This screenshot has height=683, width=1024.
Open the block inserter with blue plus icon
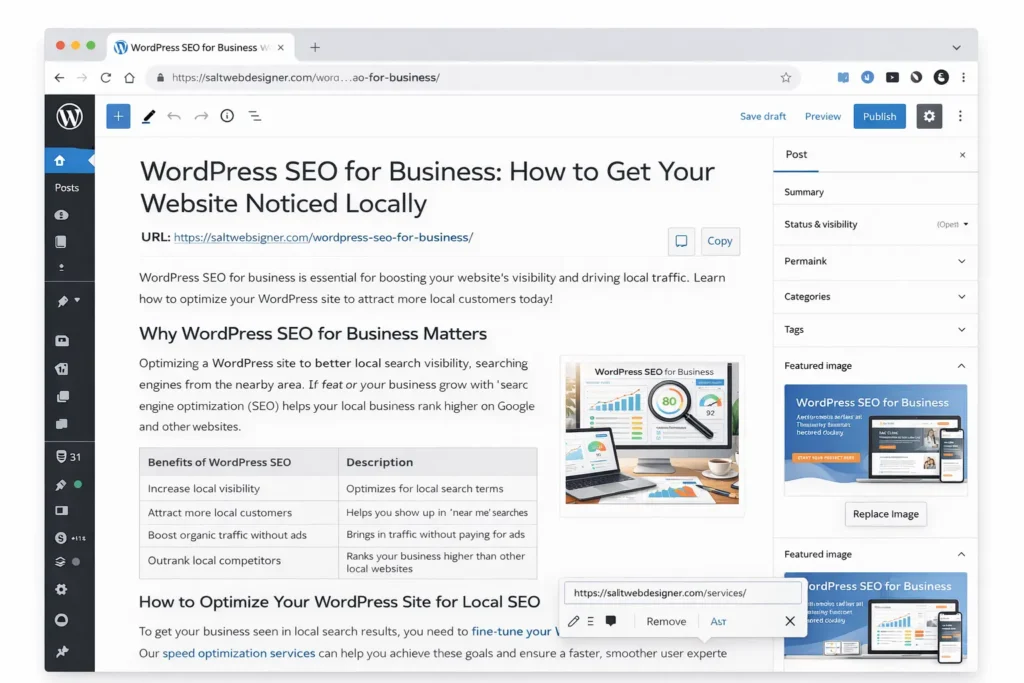point(117,116)
